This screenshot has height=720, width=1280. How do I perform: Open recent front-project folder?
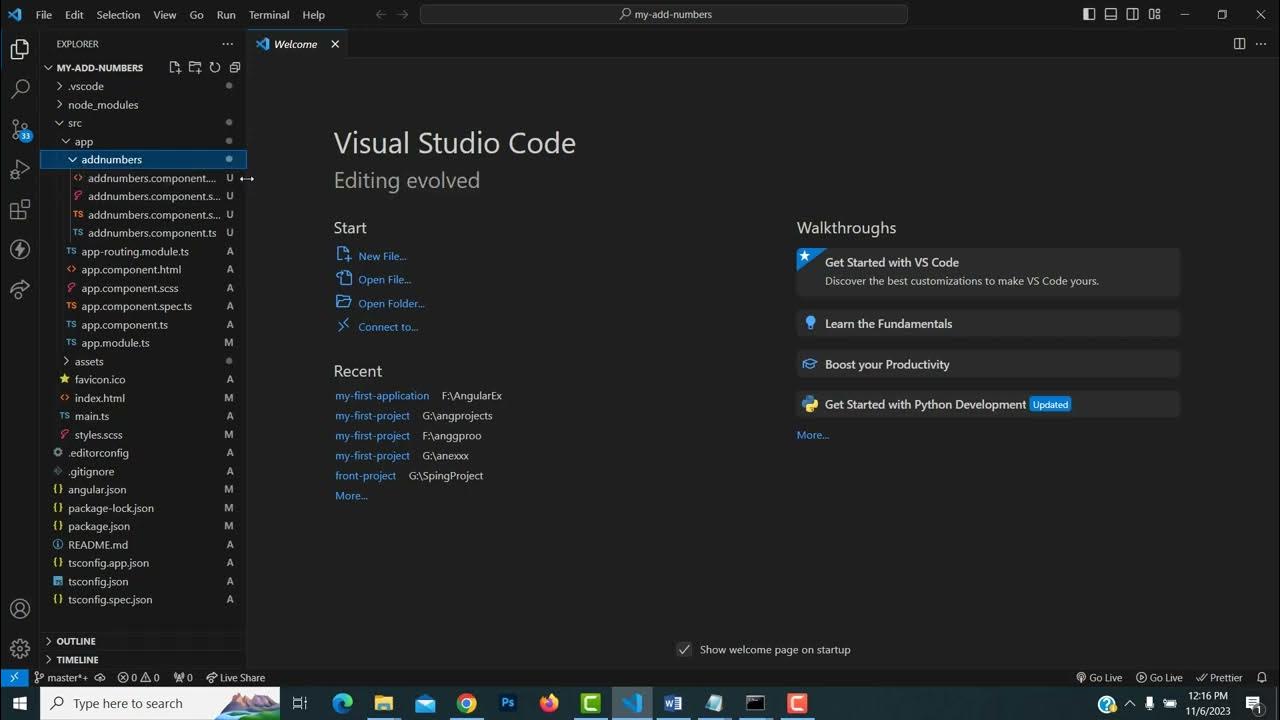pos(366,476)
